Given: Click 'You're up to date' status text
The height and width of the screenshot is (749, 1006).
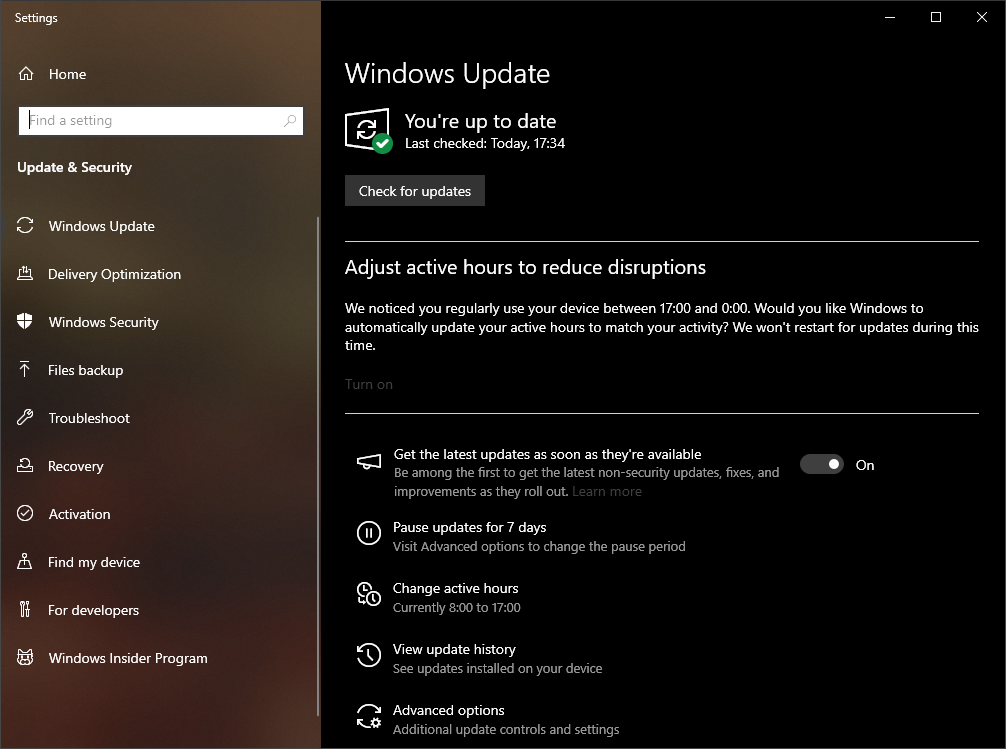Looking at the screenshot, I should (x=480, y=121).
